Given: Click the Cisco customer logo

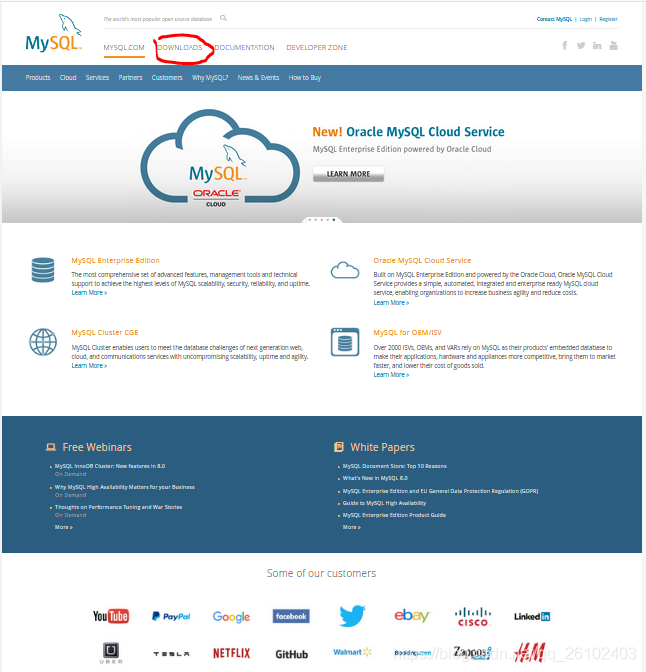Looking at the screenshot, I should click(x=473, y=617).
